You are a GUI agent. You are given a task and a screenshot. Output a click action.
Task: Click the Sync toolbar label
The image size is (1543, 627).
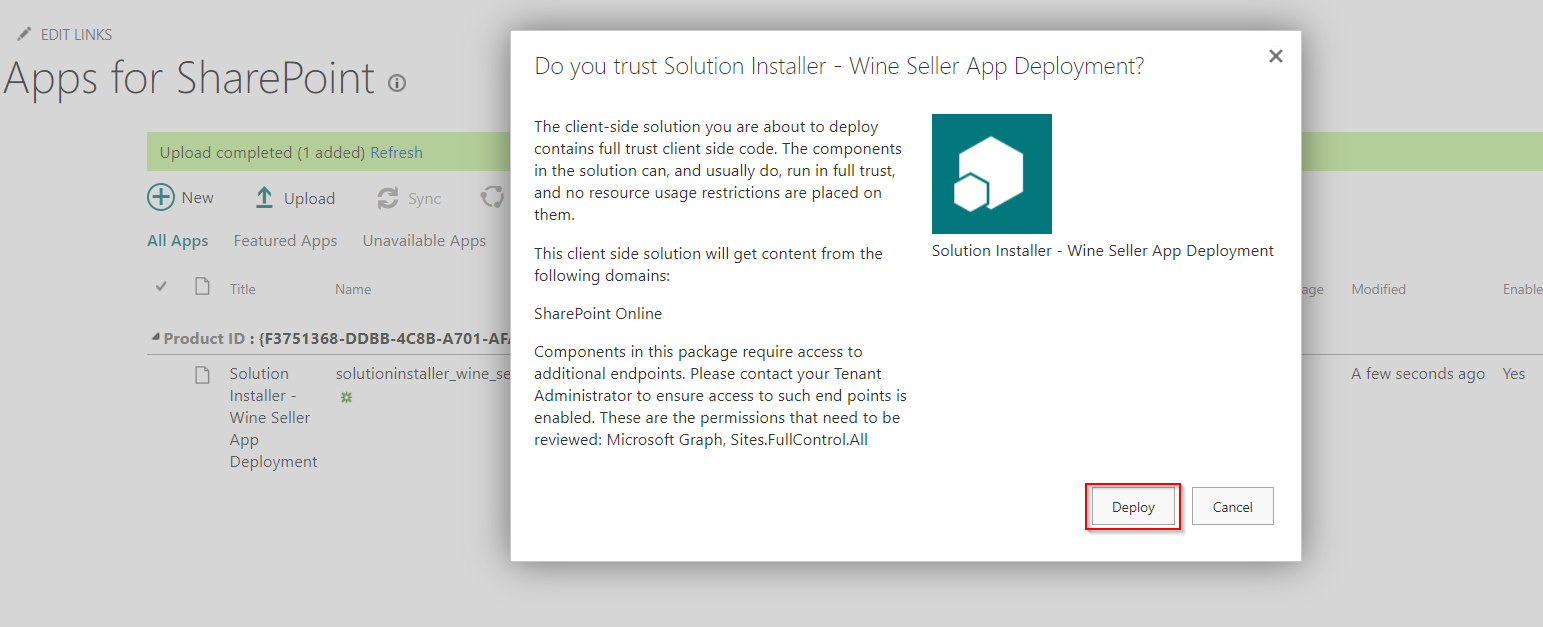(x=424, y=199)
